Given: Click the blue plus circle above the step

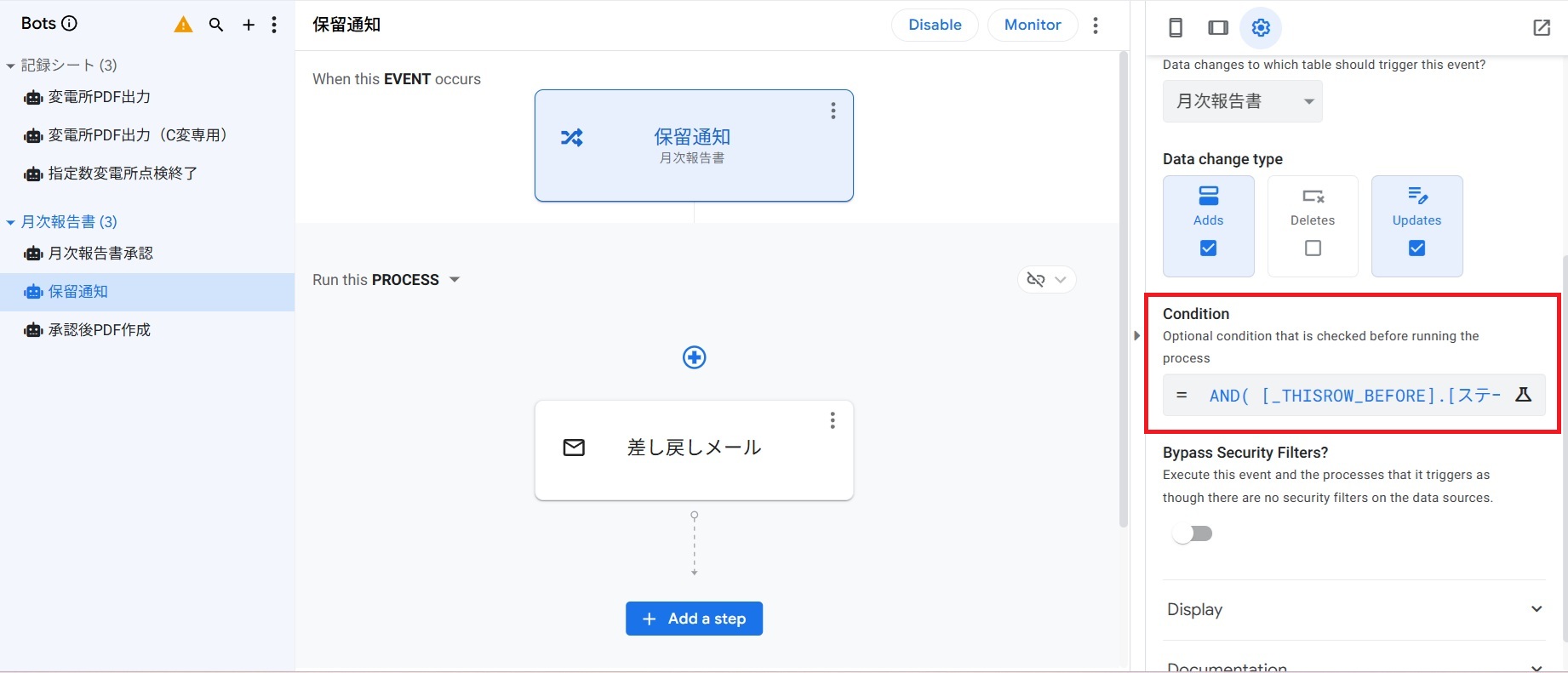Looking at the screenshot, I should pyautogui.click(x=695, y=357).
